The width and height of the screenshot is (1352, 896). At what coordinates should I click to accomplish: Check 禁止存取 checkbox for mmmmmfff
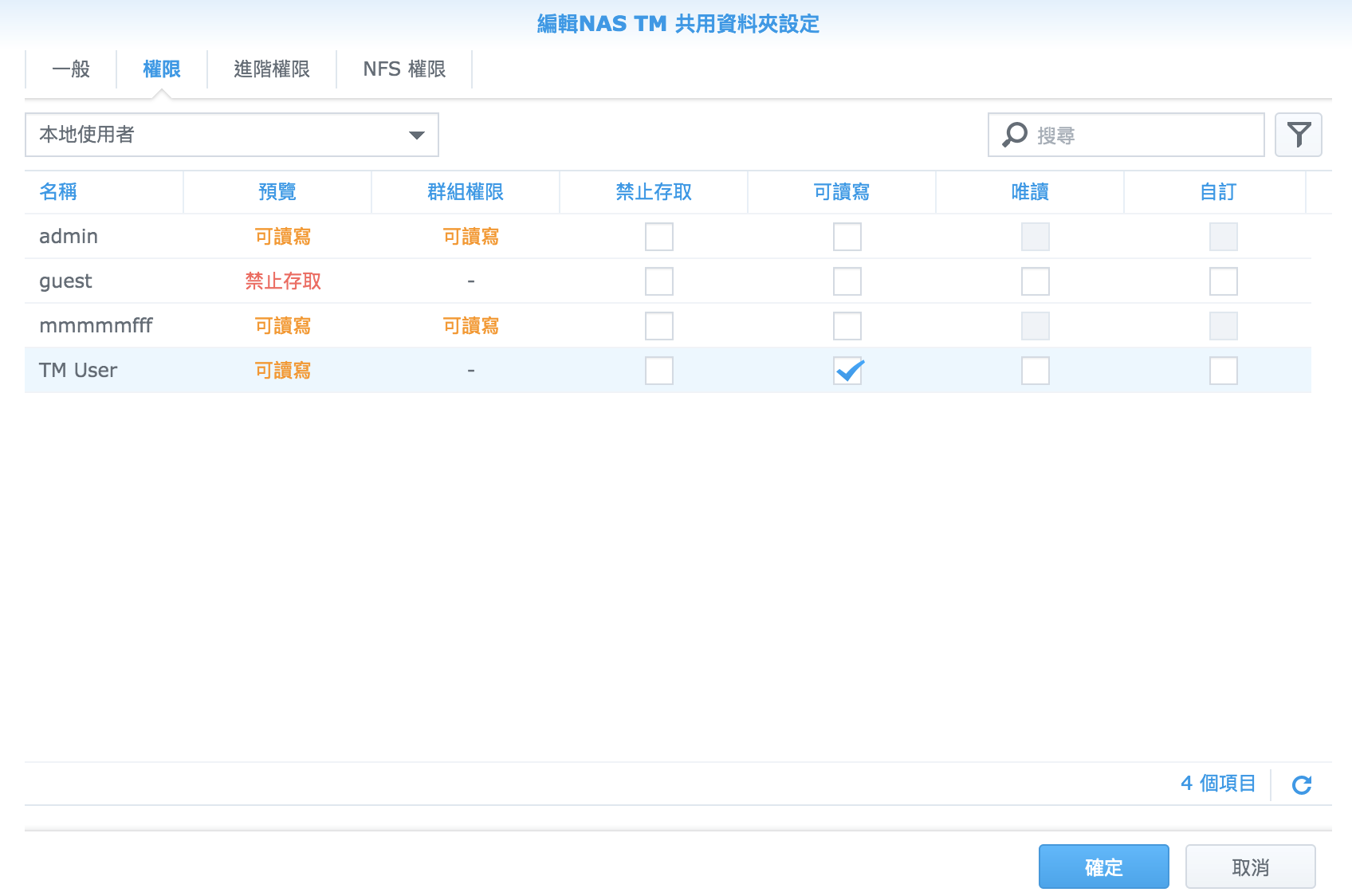click(x=659, y=326)
